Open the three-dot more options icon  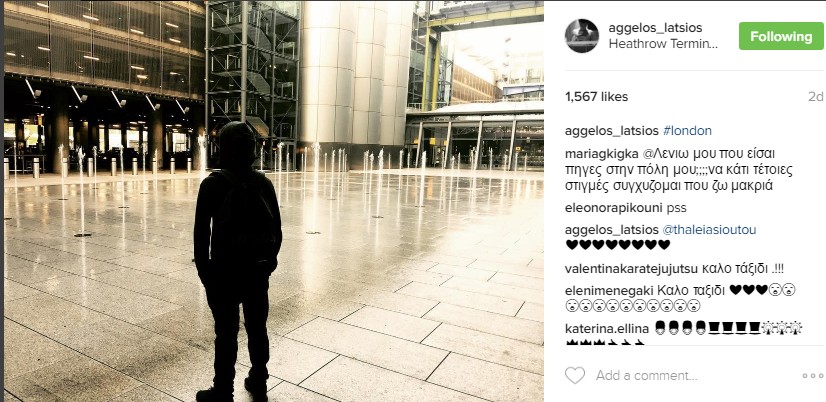point(812,376)
